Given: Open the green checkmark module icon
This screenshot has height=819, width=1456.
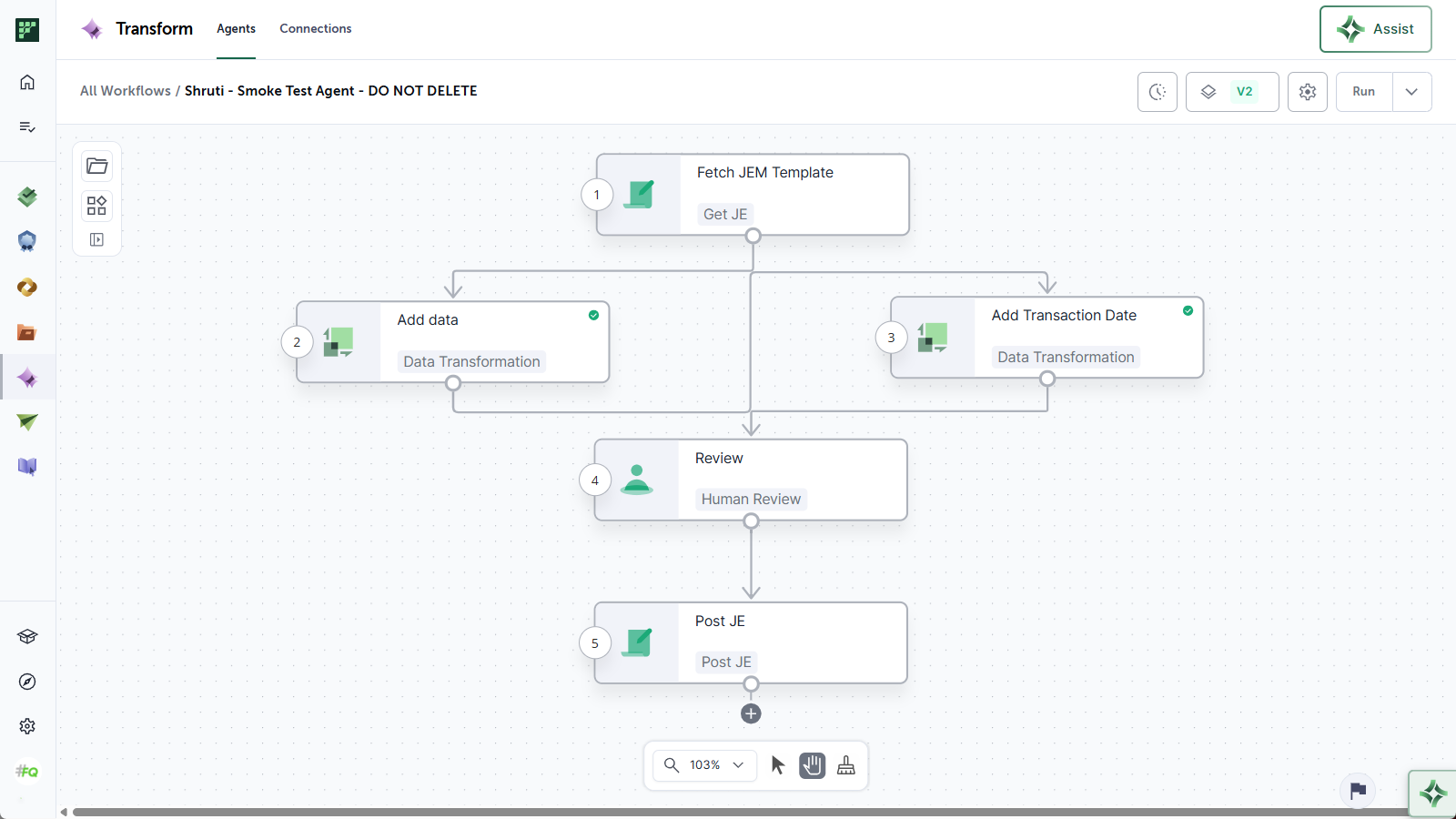Looking at the screenshot, I should coord(27,197).
